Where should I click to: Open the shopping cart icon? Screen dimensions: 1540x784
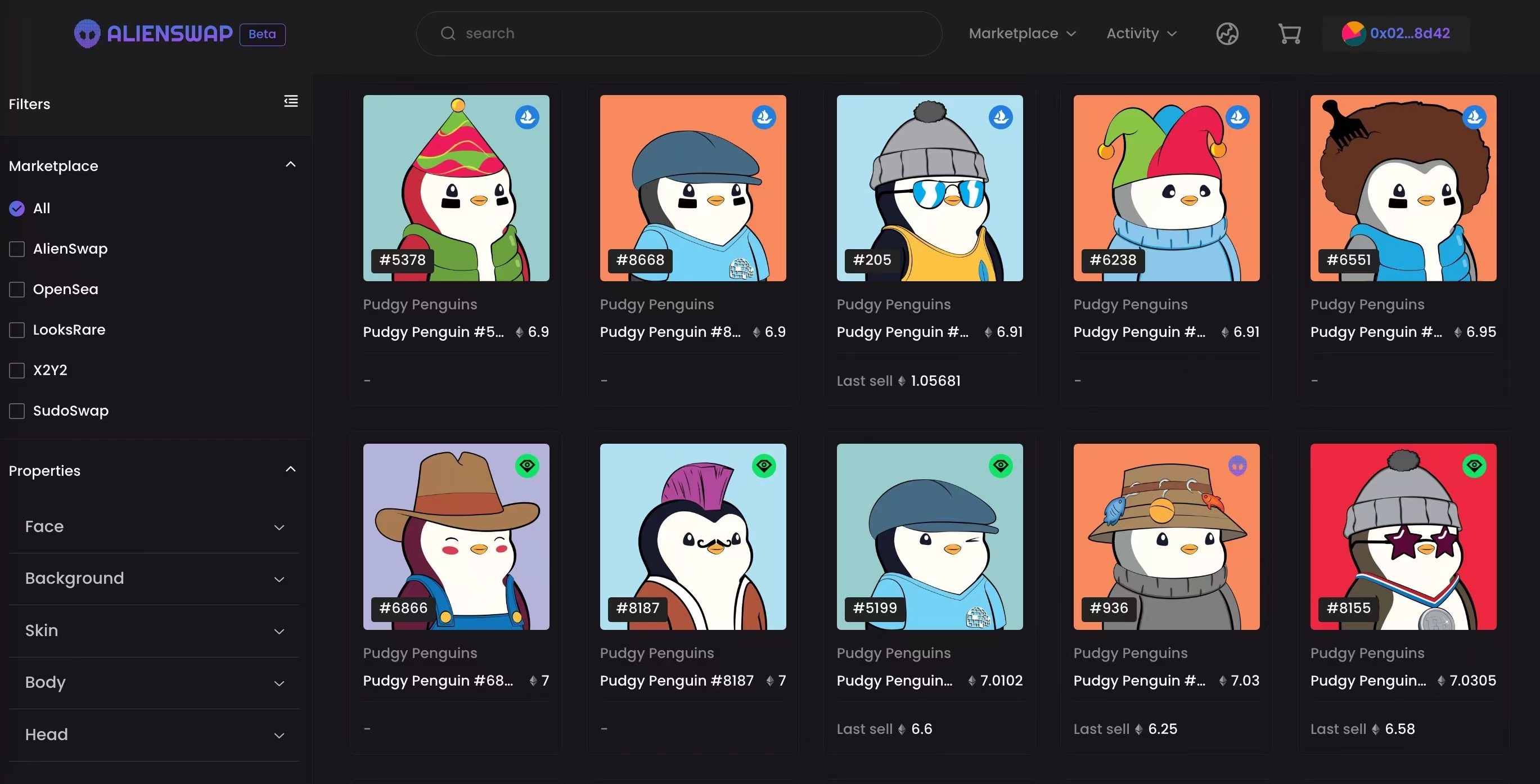(x=1289, y=34)
